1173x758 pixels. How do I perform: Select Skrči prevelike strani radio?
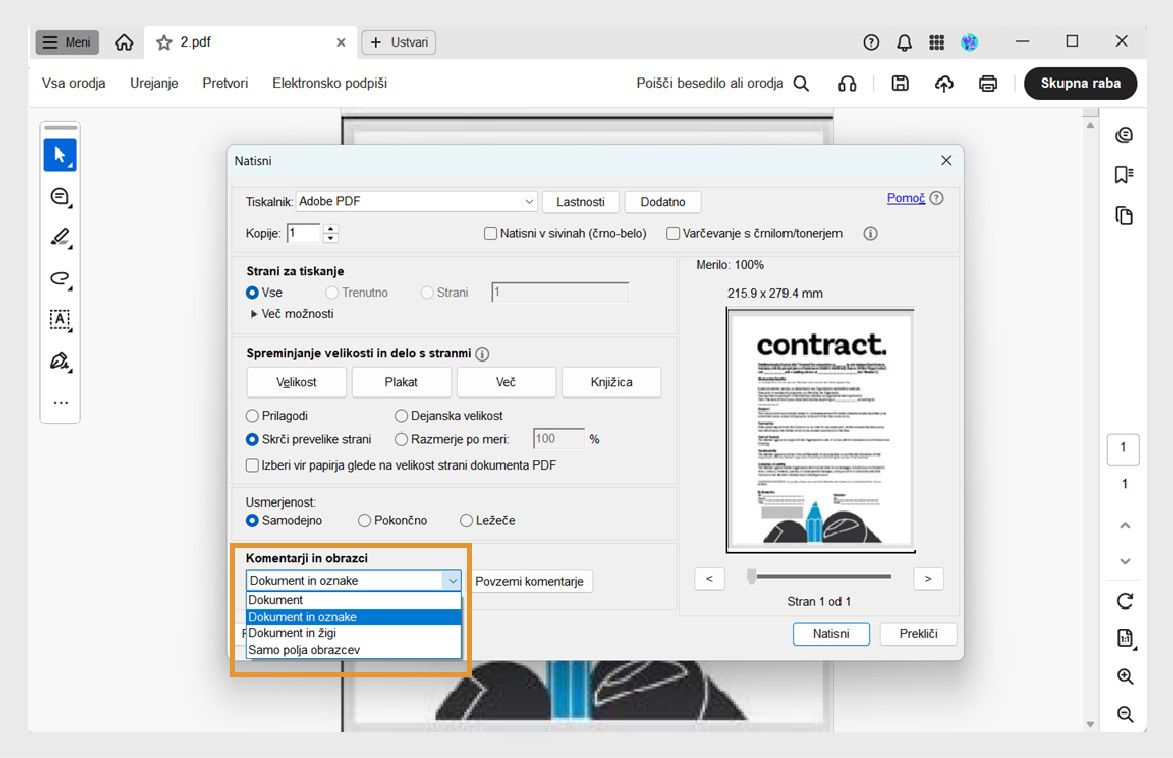coord(252,439)
